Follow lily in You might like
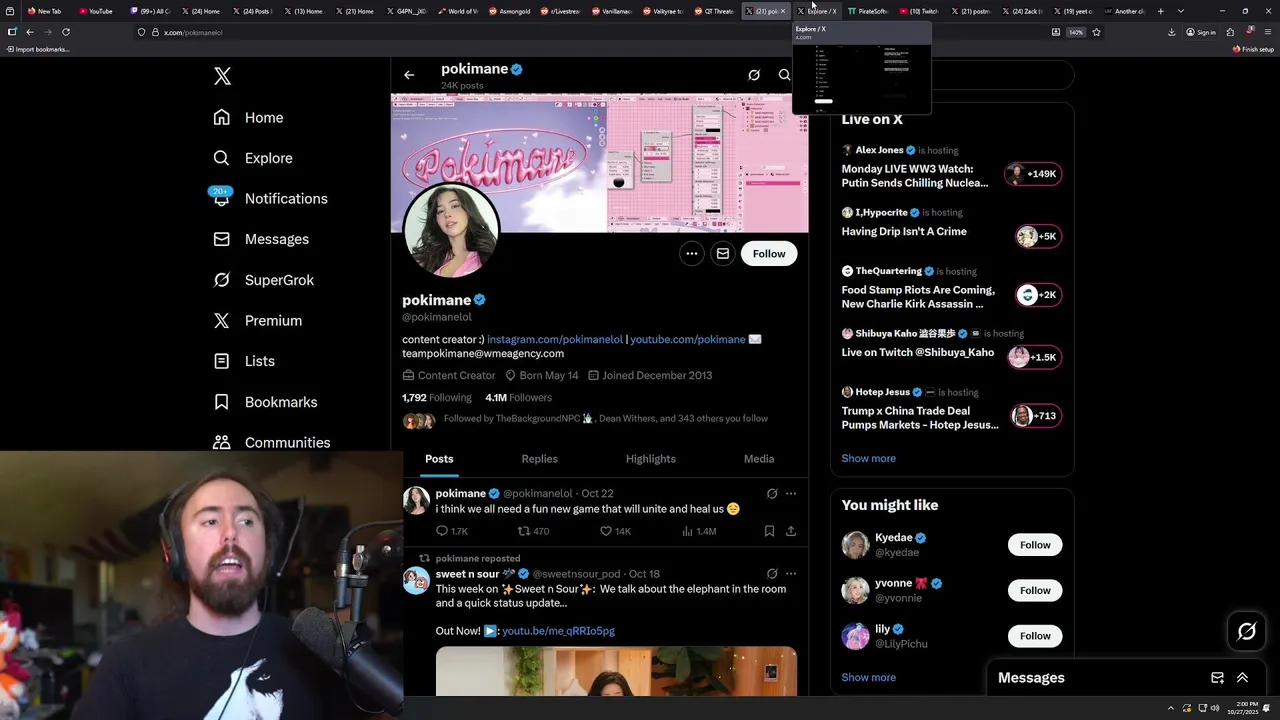The width and height of the screenshot is (1280, 720). tap(1035, 636)
